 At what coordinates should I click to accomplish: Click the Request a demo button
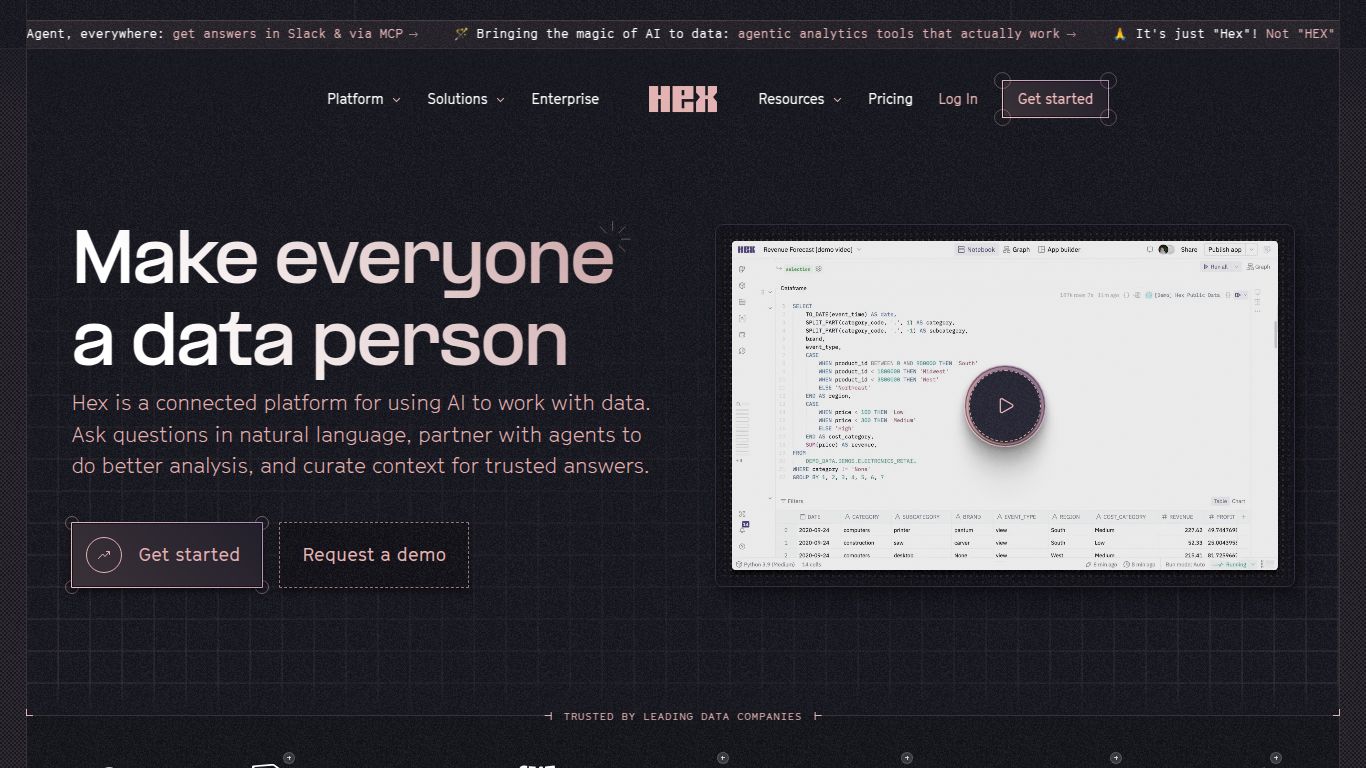tap(374, 554)
